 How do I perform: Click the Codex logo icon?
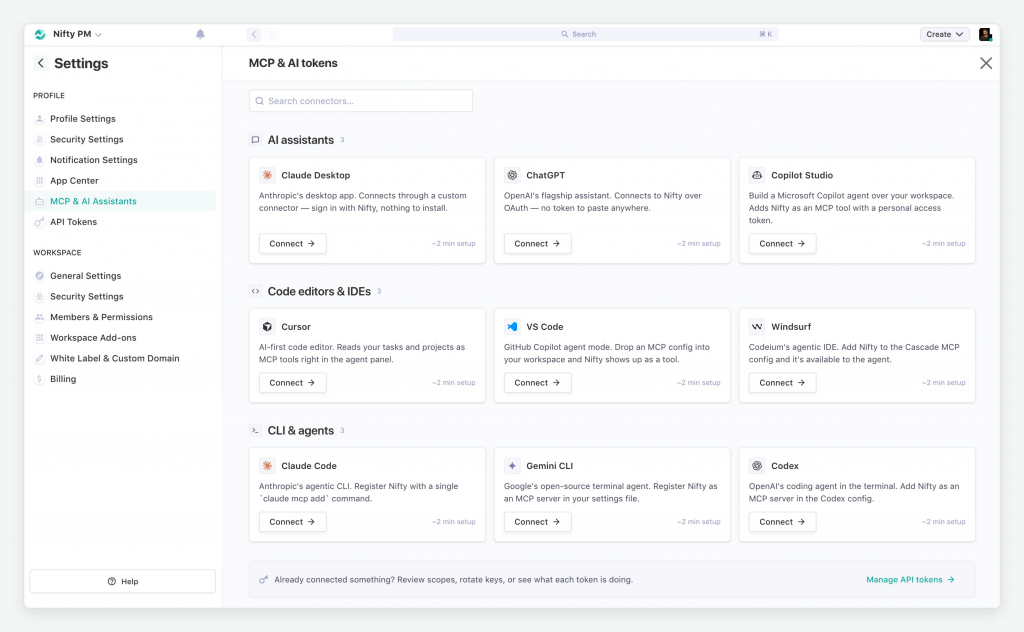757,466
